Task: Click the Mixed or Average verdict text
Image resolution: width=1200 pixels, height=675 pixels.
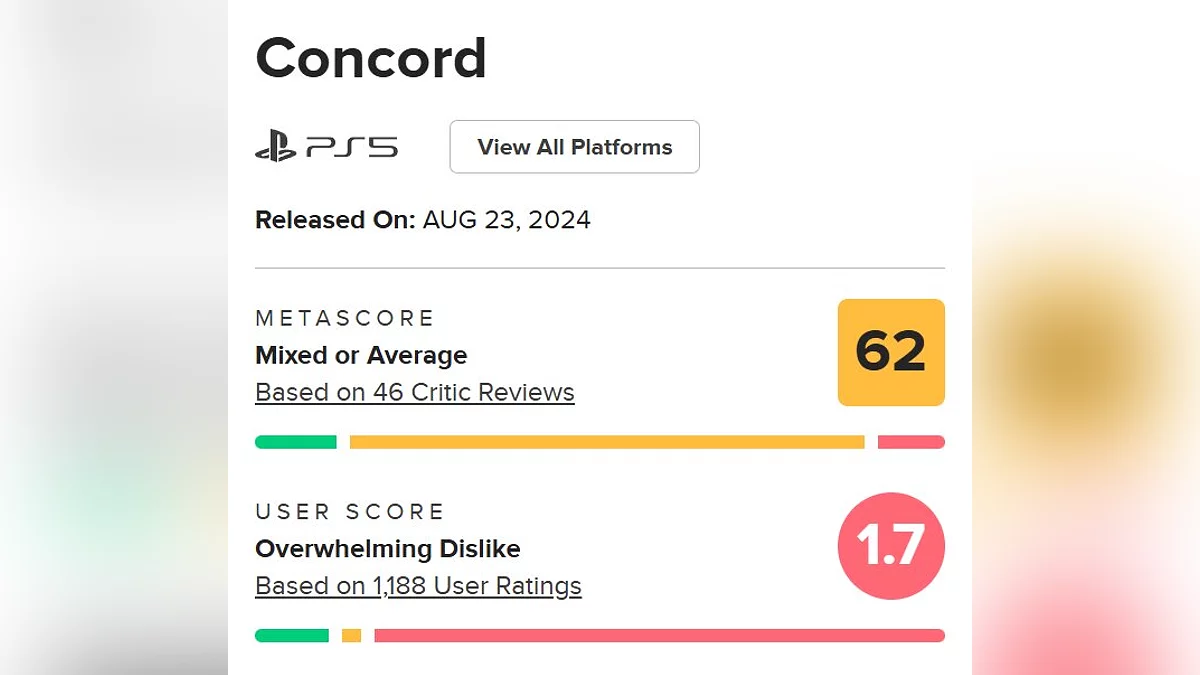Action: coord(361,355)
